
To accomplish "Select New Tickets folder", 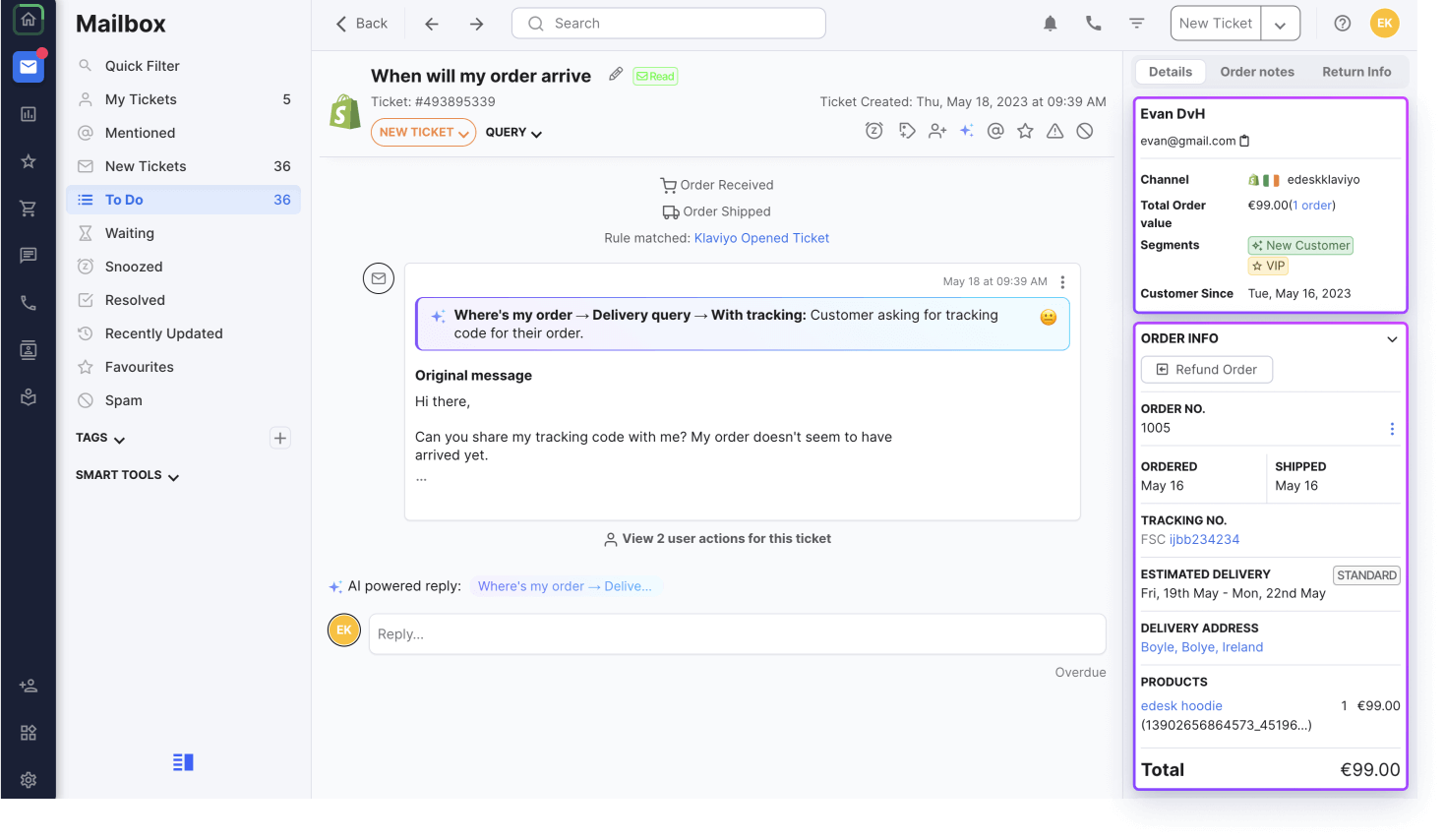I will pos(183,166).
